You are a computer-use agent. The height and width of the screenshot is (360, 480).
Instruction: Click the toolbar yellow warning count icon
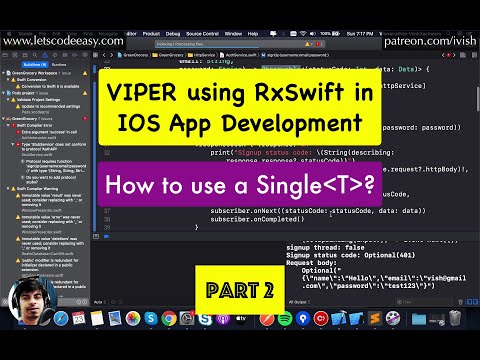click(x=308, y=44)
